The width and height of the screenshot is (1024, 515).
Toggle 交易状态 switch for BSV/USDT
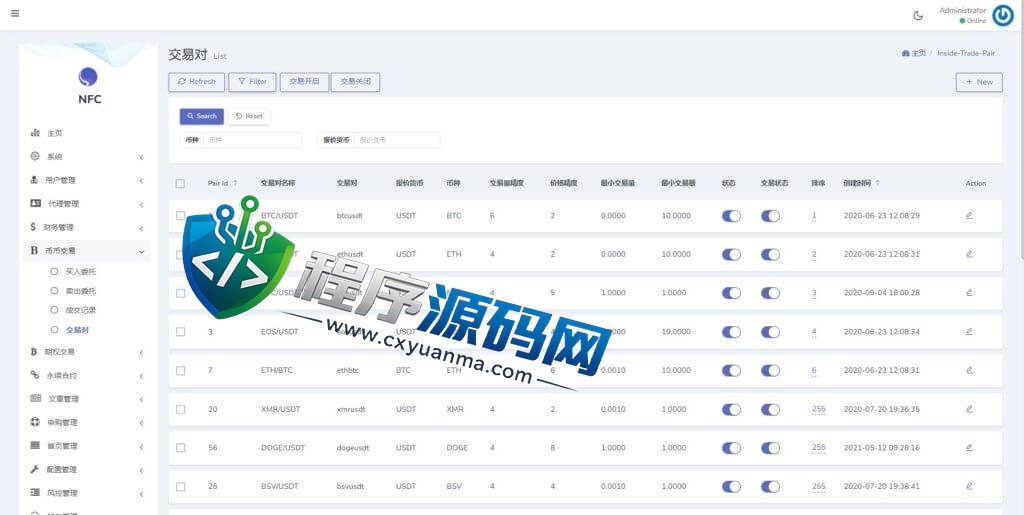pos(770,486)
